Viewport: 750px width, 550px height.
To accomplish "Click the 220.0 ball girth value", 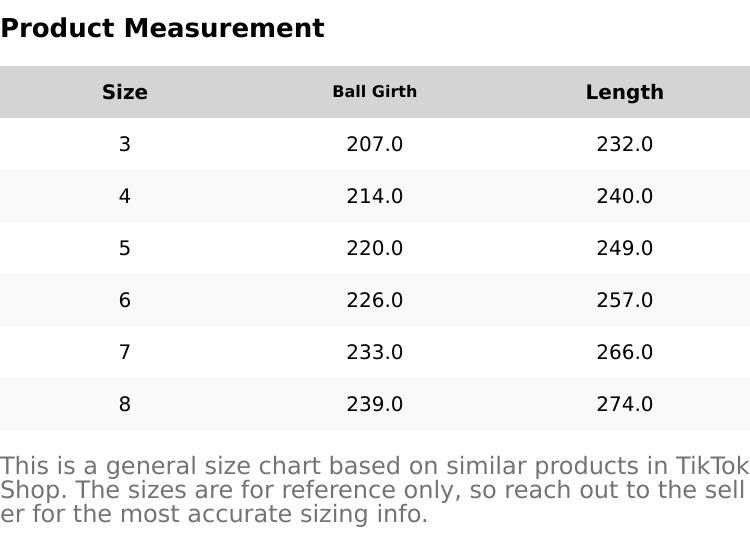I will [375, 248].
